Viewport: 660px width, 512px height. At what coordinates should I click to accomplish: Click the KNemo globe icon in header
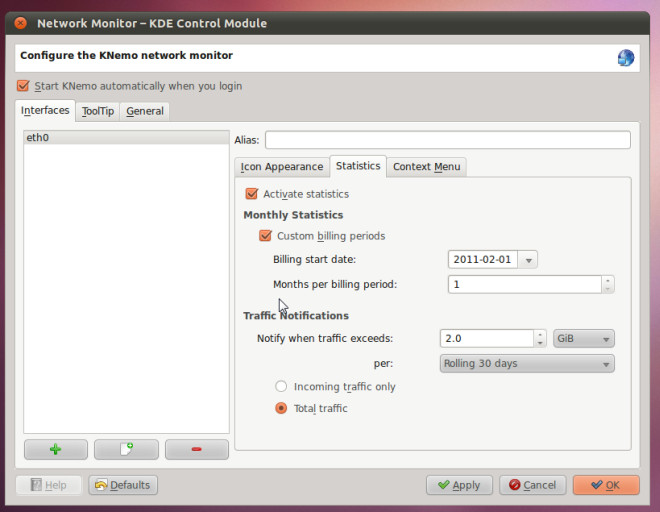(625, 58)
